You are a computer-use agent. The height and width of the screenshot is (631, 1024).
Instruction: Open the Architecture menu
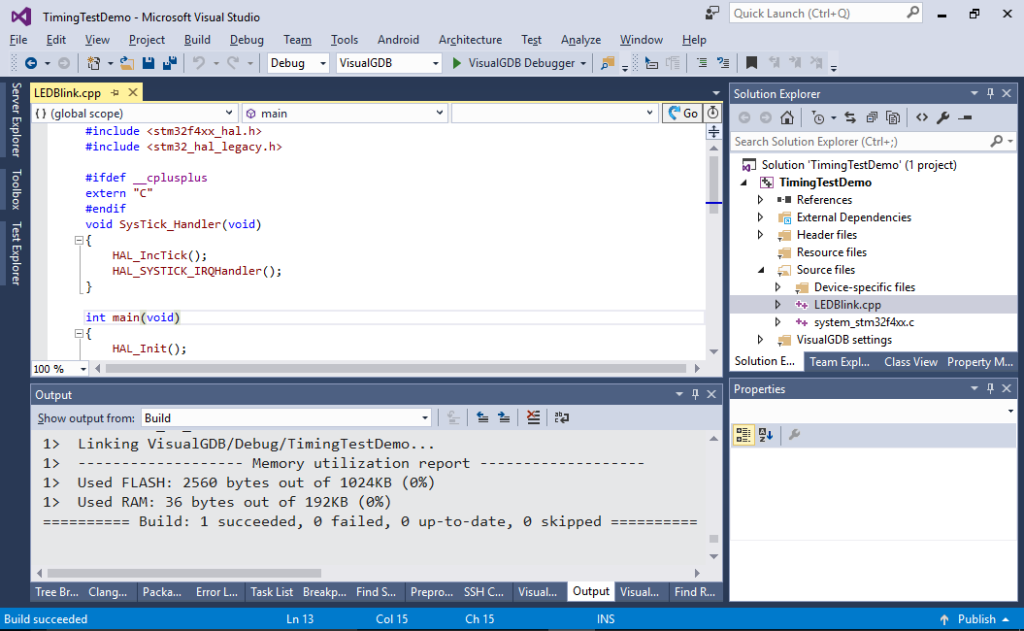click(x=470, y=40)
